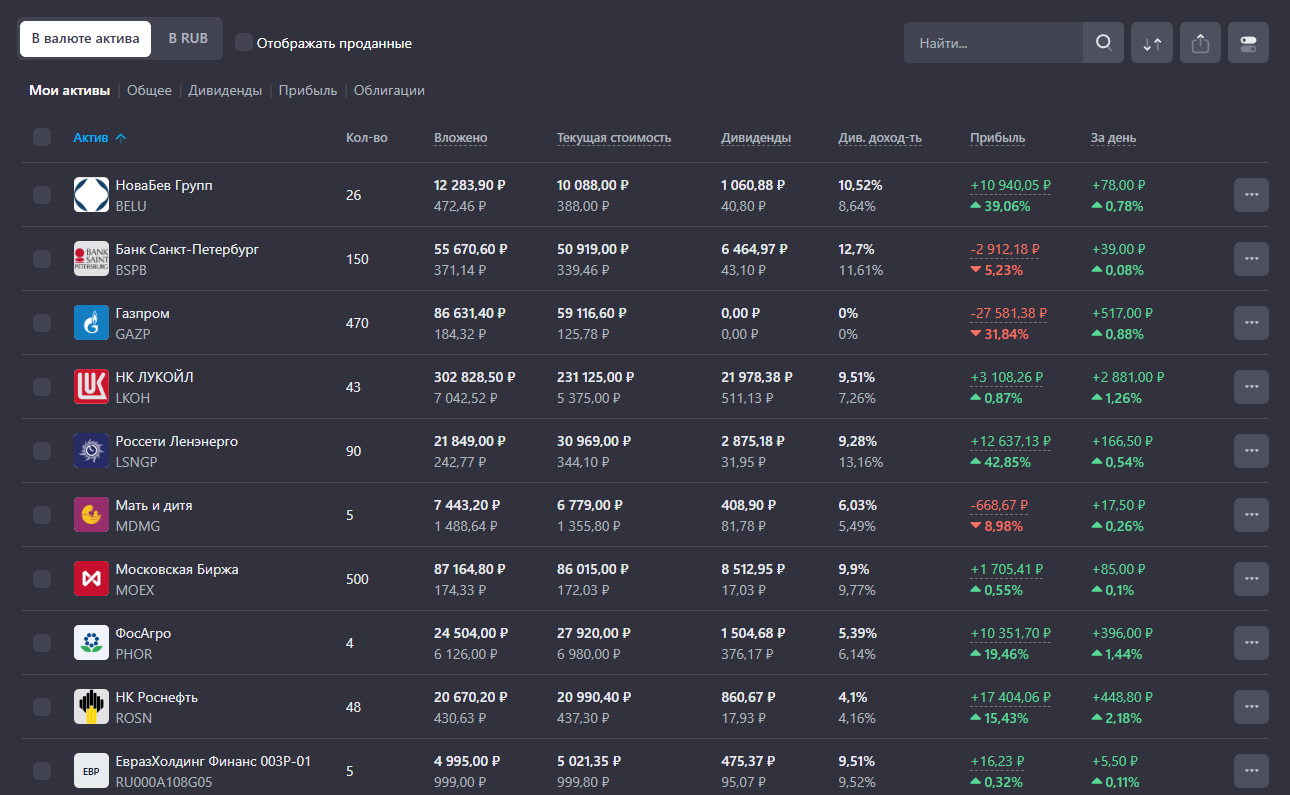The width and height of the screenshot is (1290, 795).
Task: Sort by the Текущая стоимость column header
Action: [613, 138]
